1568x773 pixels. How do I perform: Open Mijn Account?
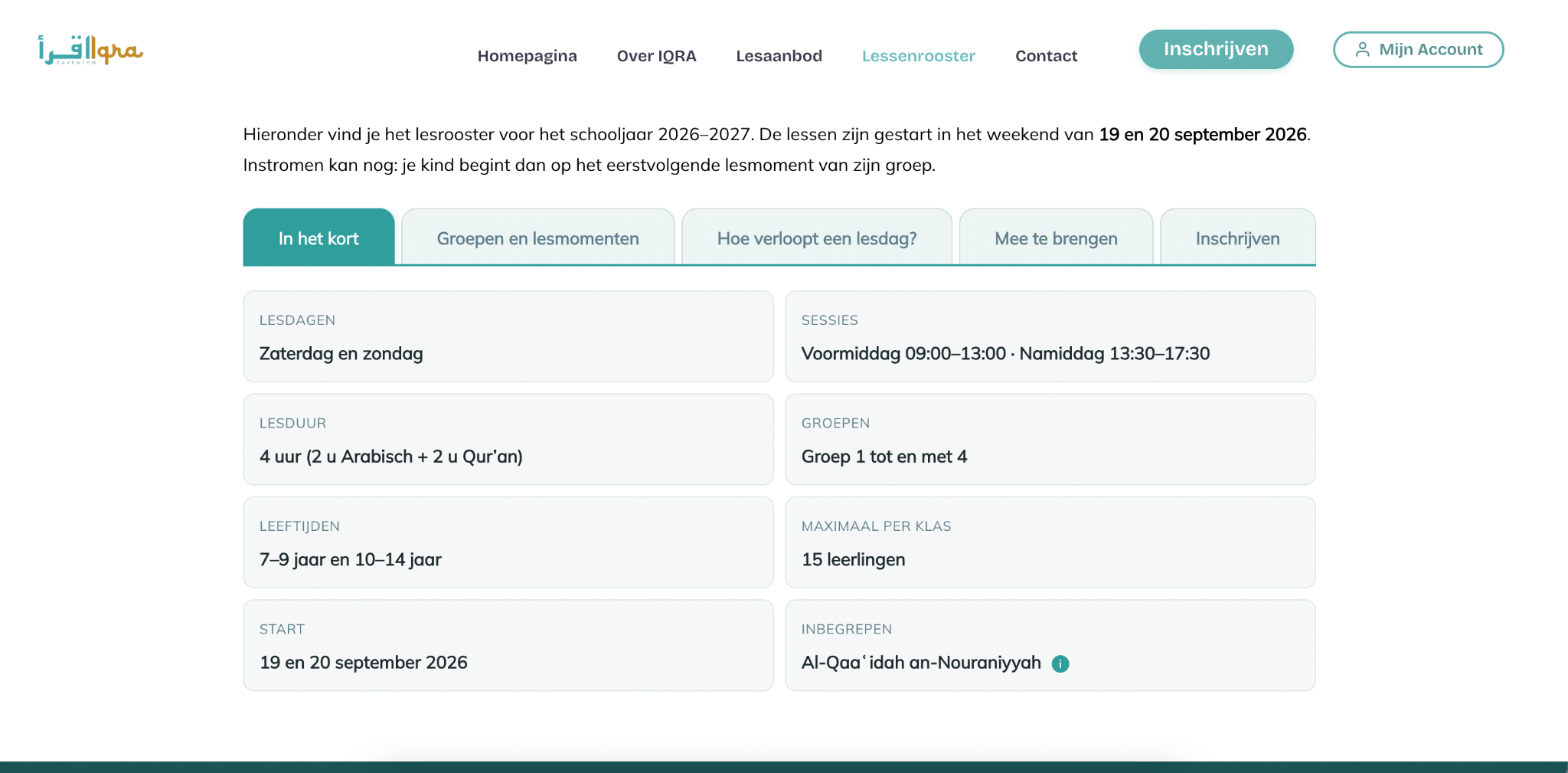(1418, 50)
